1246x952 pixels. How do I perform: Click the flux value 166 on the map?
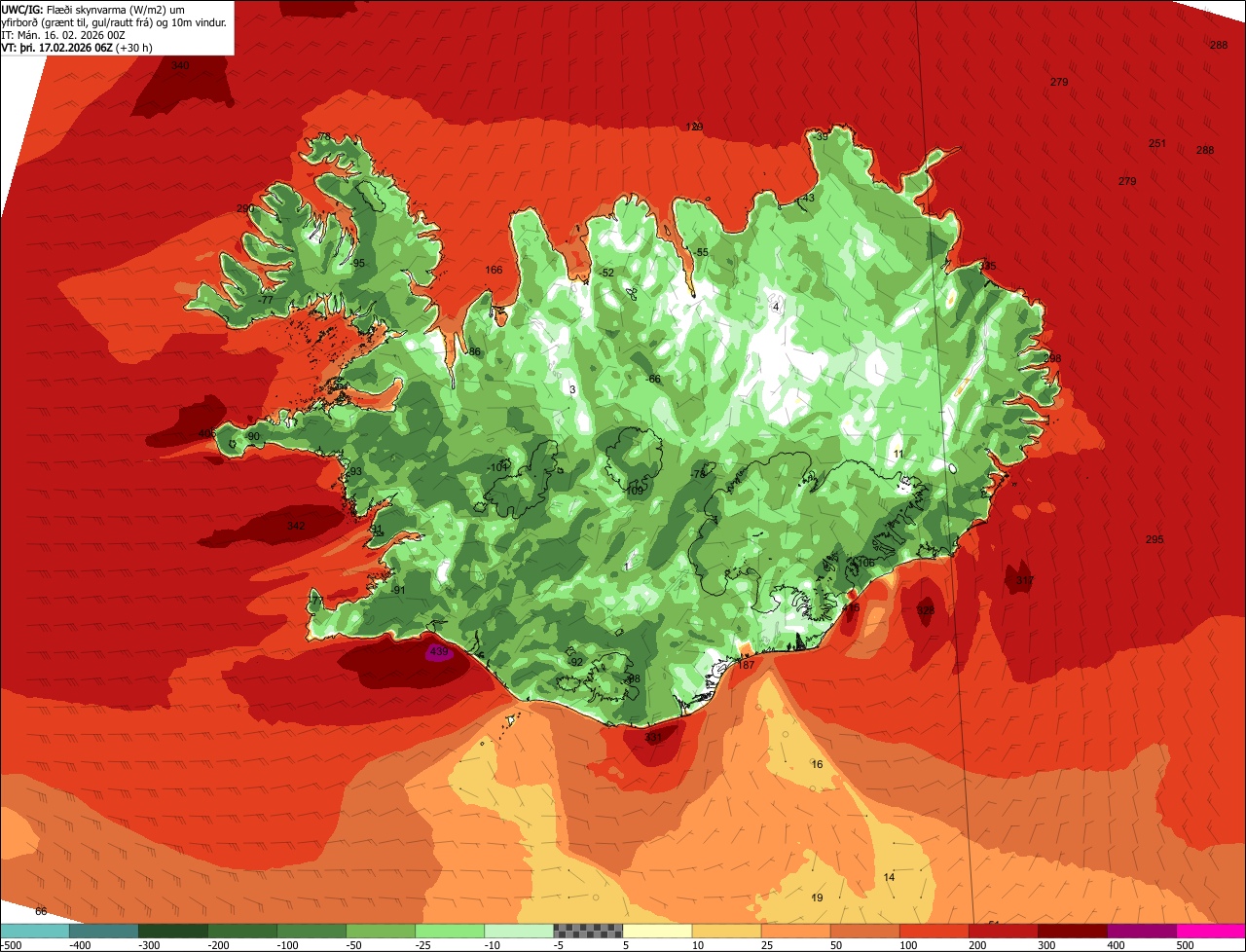[495, 270]
